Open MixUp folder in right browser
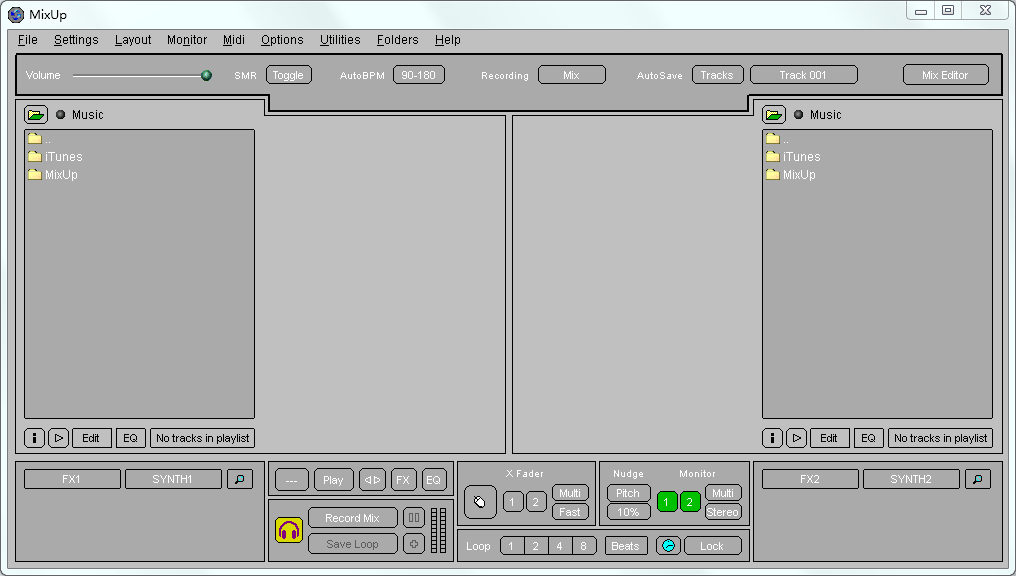Screen dimensions: 1016x576 (791, 175)
